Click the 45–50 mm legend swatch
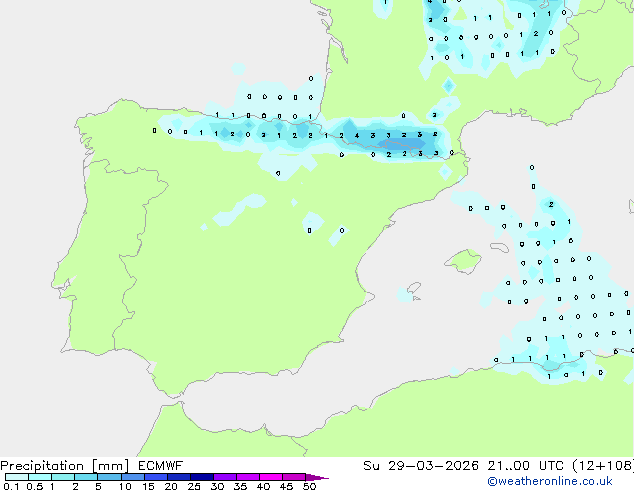This screenshot has height=490, width=634. 294,477
